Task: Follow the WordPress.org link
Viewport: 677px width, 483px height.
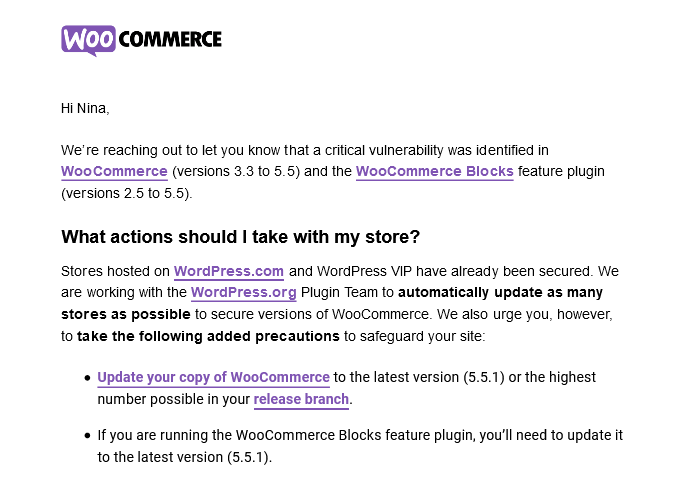Action: point(244,292)
